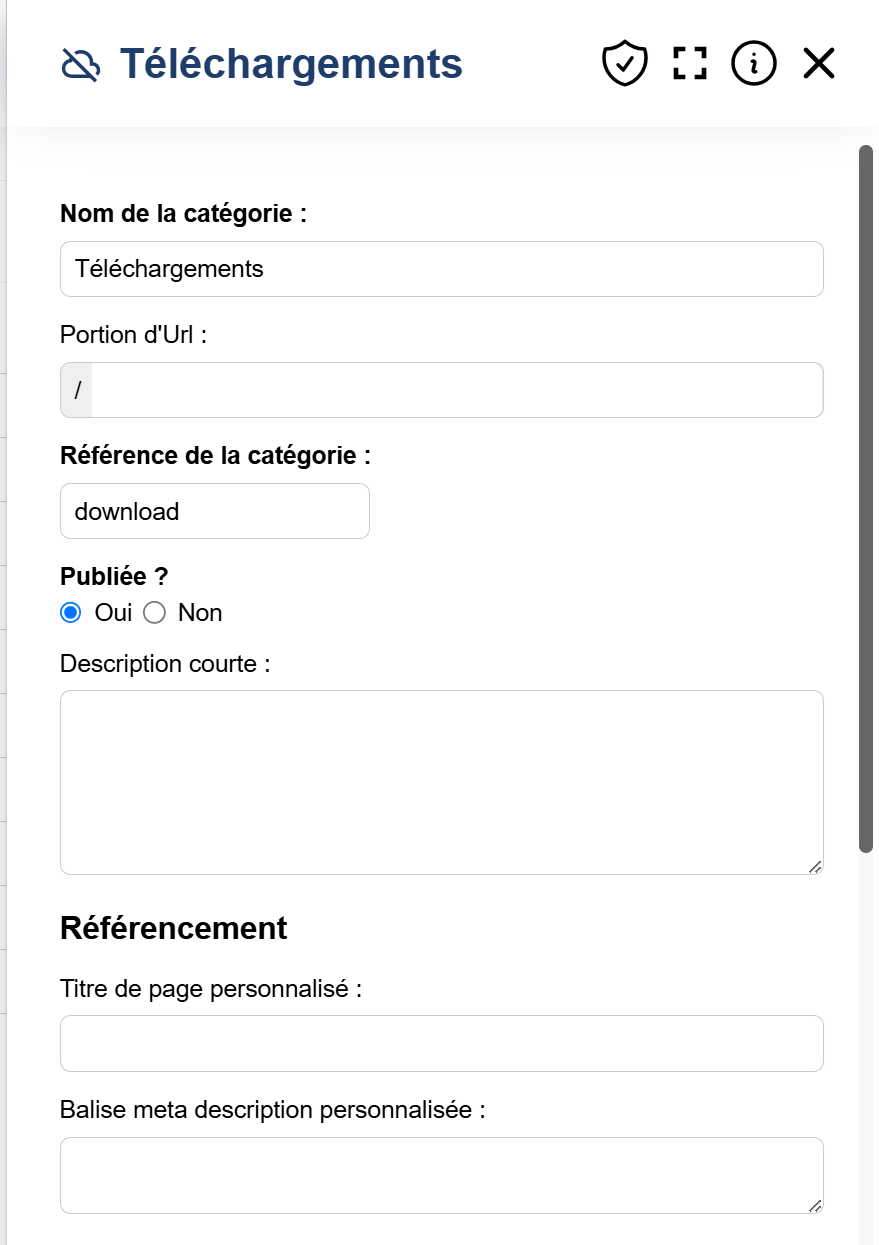Click the slash prefix of the URL field

point(76,389)
